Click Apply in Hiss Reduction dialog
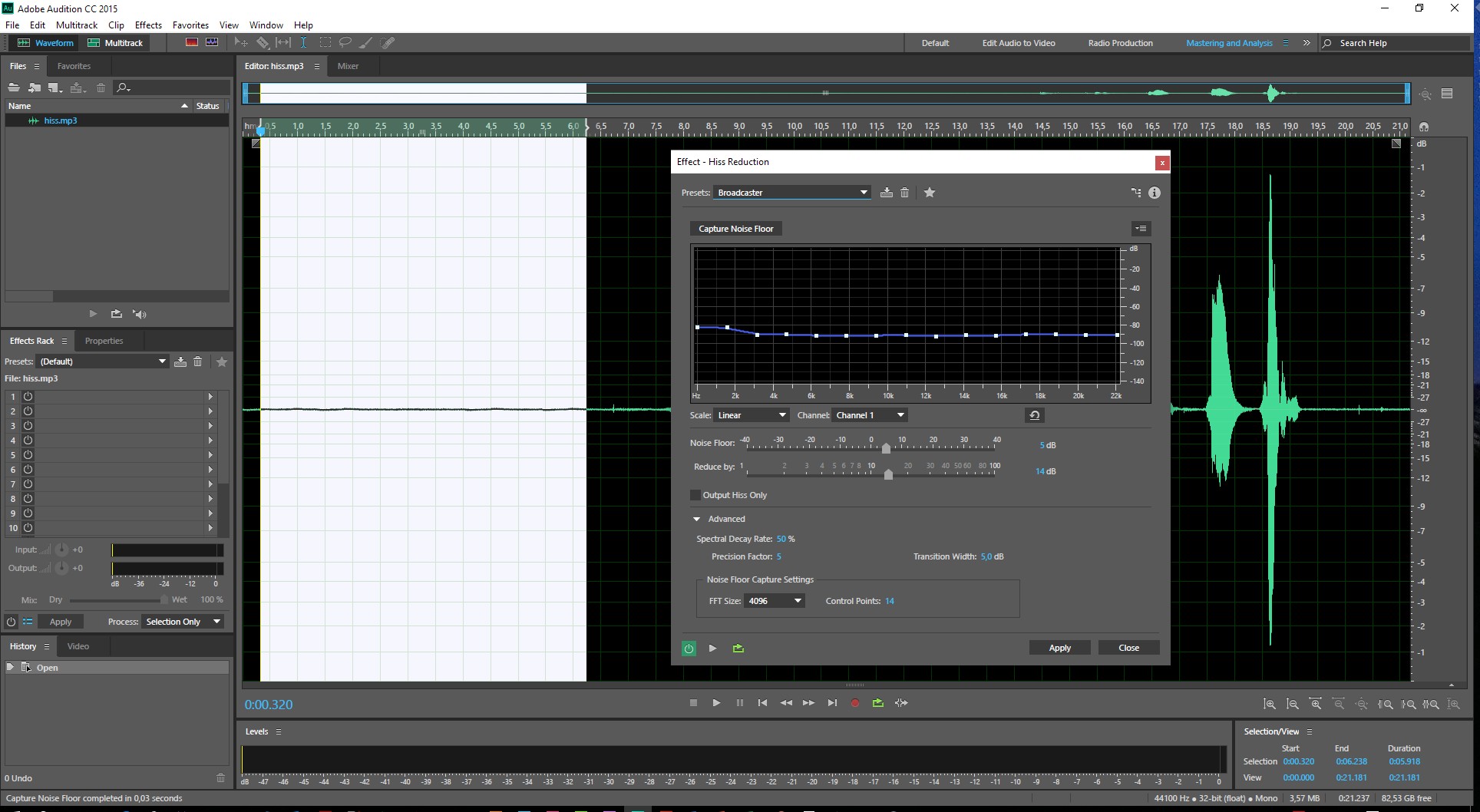Viewport: 1480px width, 812px height. tap(1059, 648)
